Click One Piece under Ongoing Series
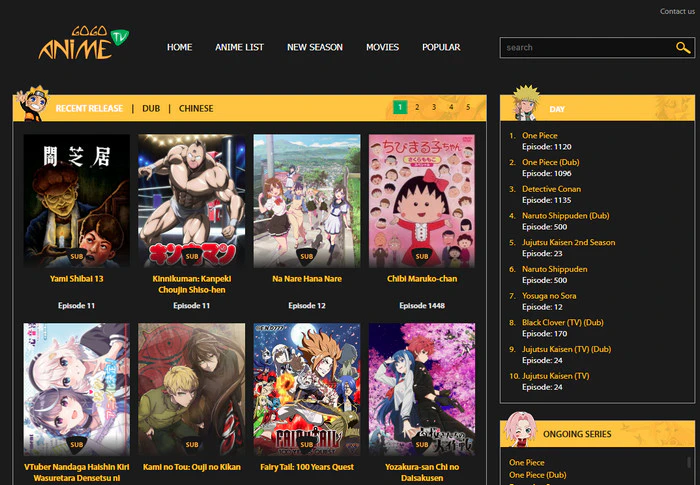This screenshot has width=700, height=485. [527, 463]
